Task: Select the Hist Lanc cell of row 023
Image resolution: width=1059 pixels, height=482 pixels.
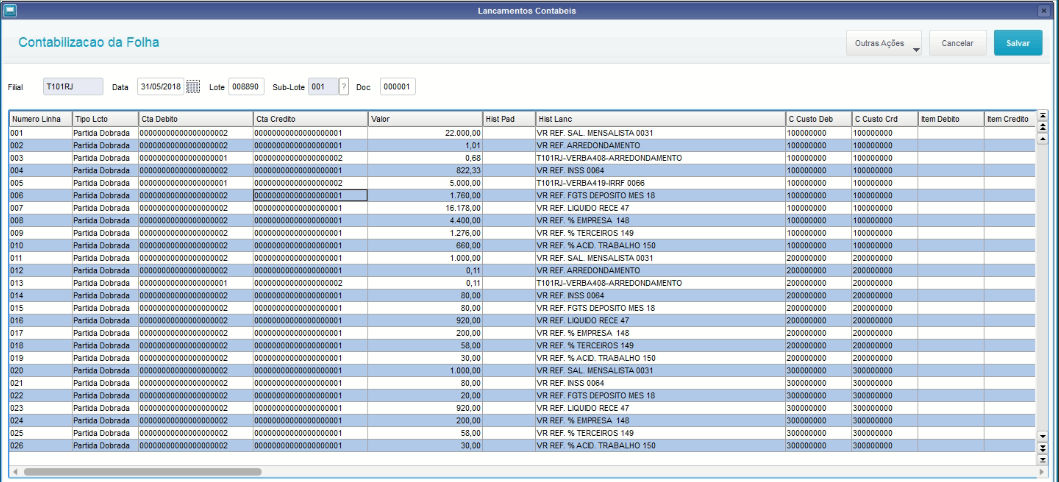Action: (661, 408)
